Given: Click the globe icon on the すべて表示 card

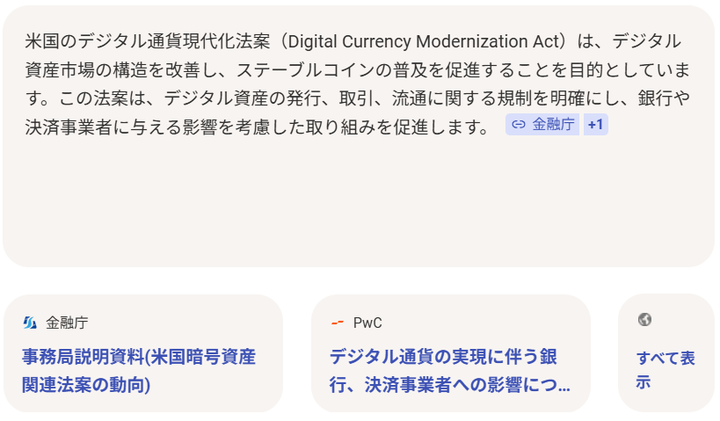Looking at the screenshot, I should 645,319.
